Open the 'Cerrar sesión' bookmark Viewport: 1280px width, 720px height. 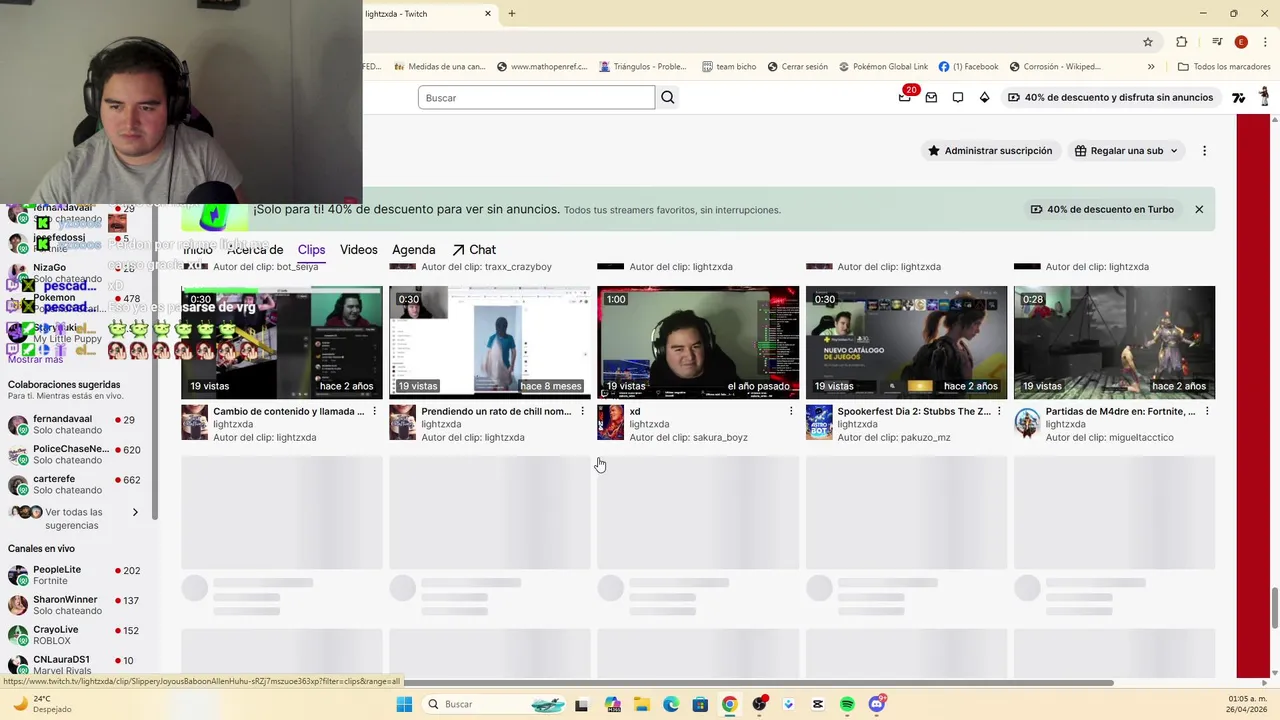798,67
